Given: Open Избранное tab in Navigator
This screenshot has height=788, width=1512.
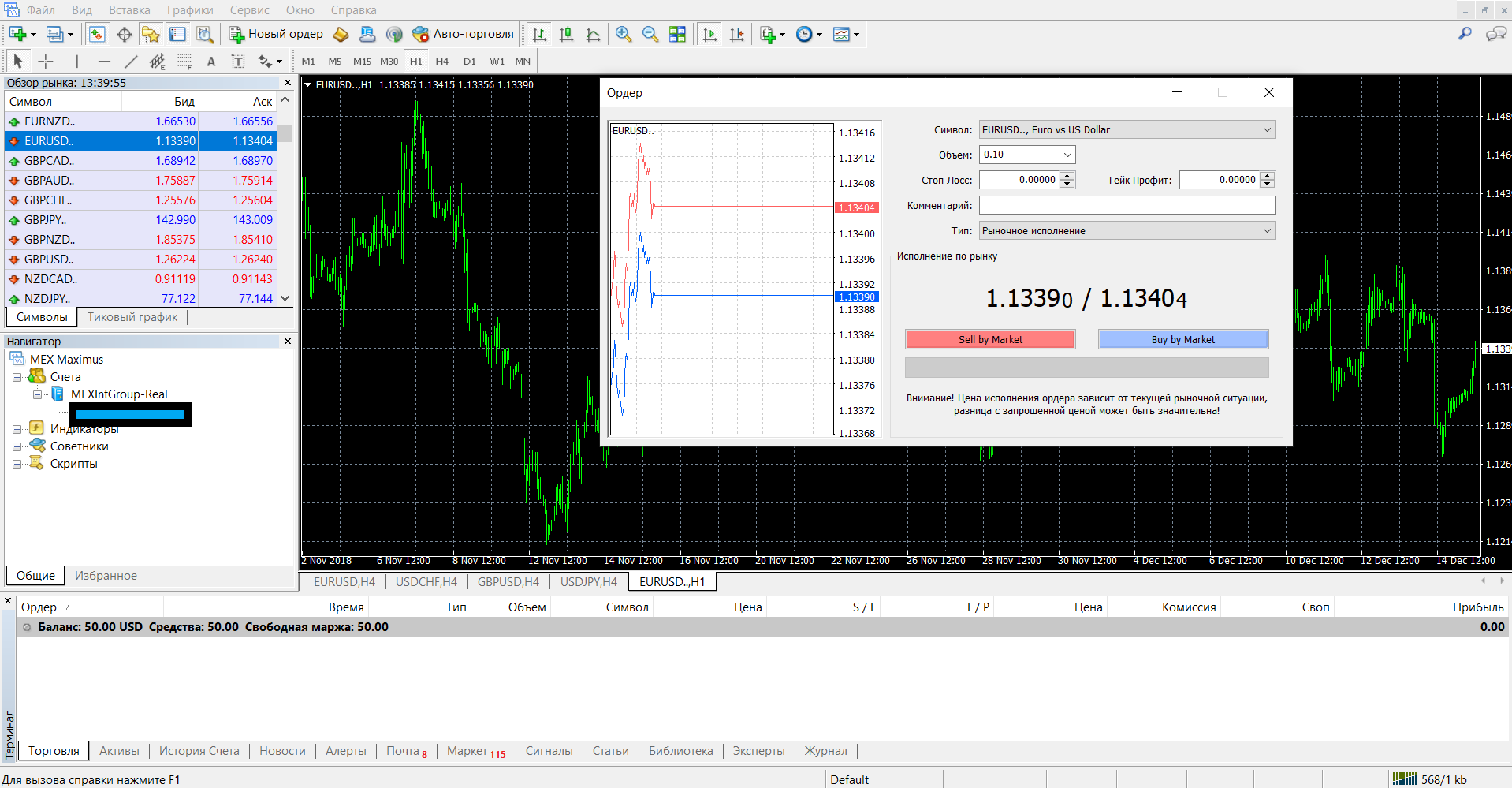Looking at the screenshot, I should click(x=106, y=576).
